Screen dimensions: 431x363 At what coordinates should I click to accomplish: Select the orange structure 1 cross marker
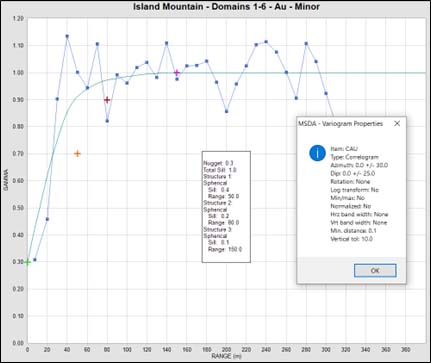point(77,154)
